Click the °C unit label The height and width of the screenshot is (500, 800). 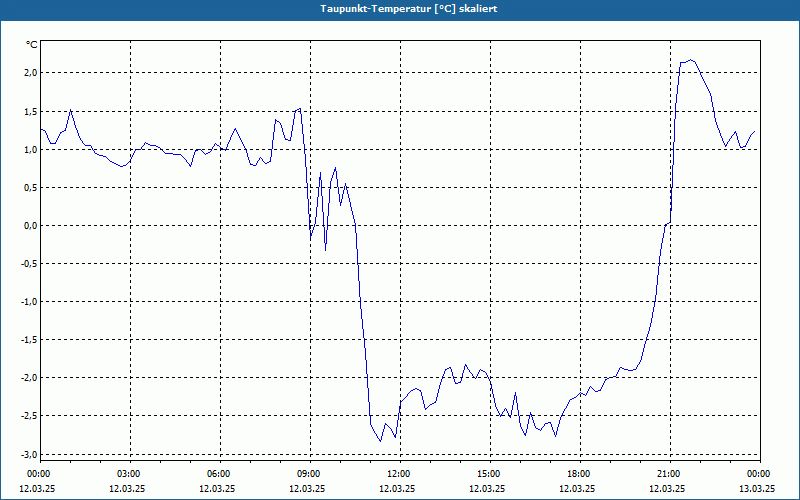(32, 45)
